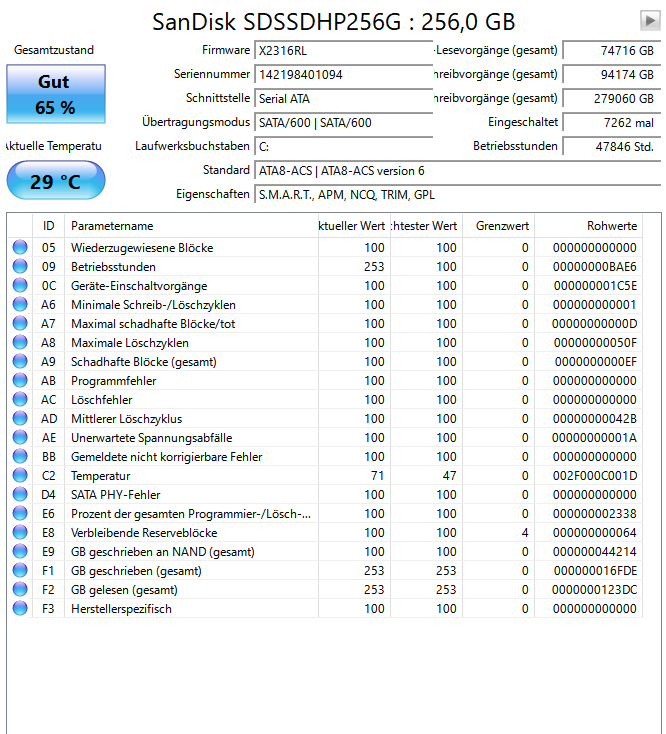This screenshot has height=734, width=666.
Task: Click the status orb for Schadhafte Blöcke (gesamt)
Action: [x=20, y=361]
